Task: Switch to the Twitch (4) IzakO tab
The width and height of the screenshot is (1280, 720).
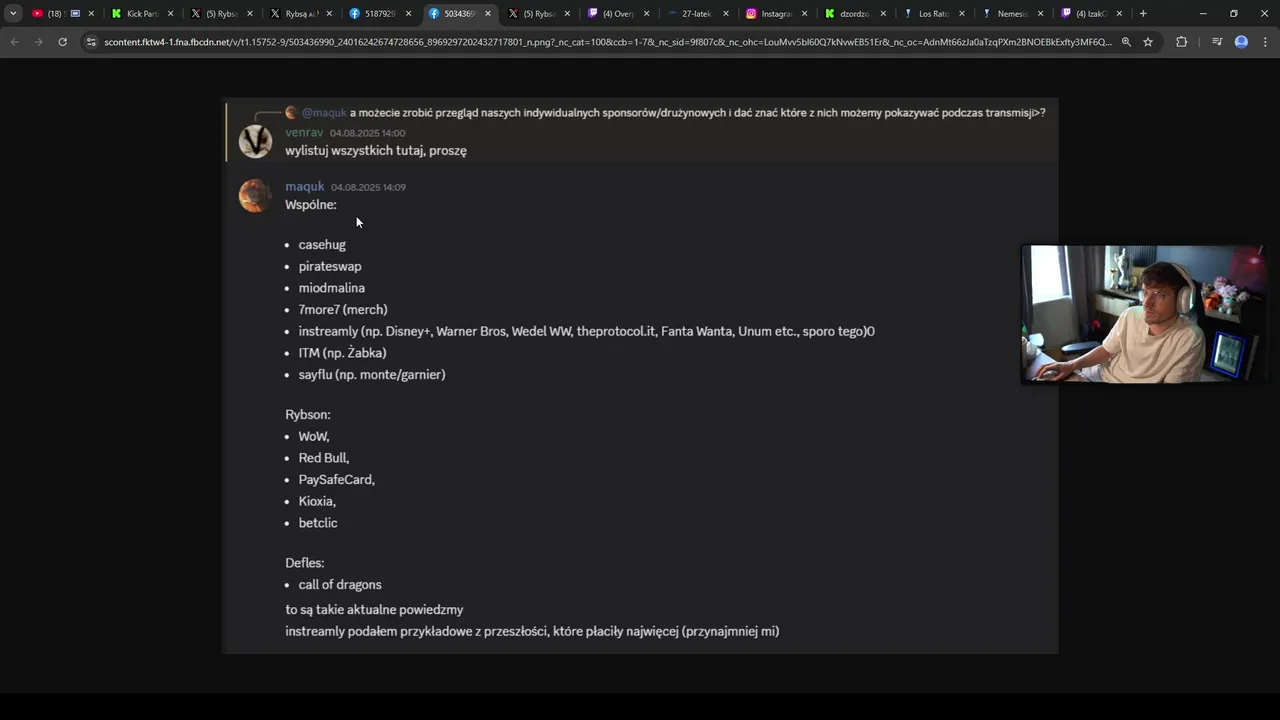Action: pos(1092,14)
